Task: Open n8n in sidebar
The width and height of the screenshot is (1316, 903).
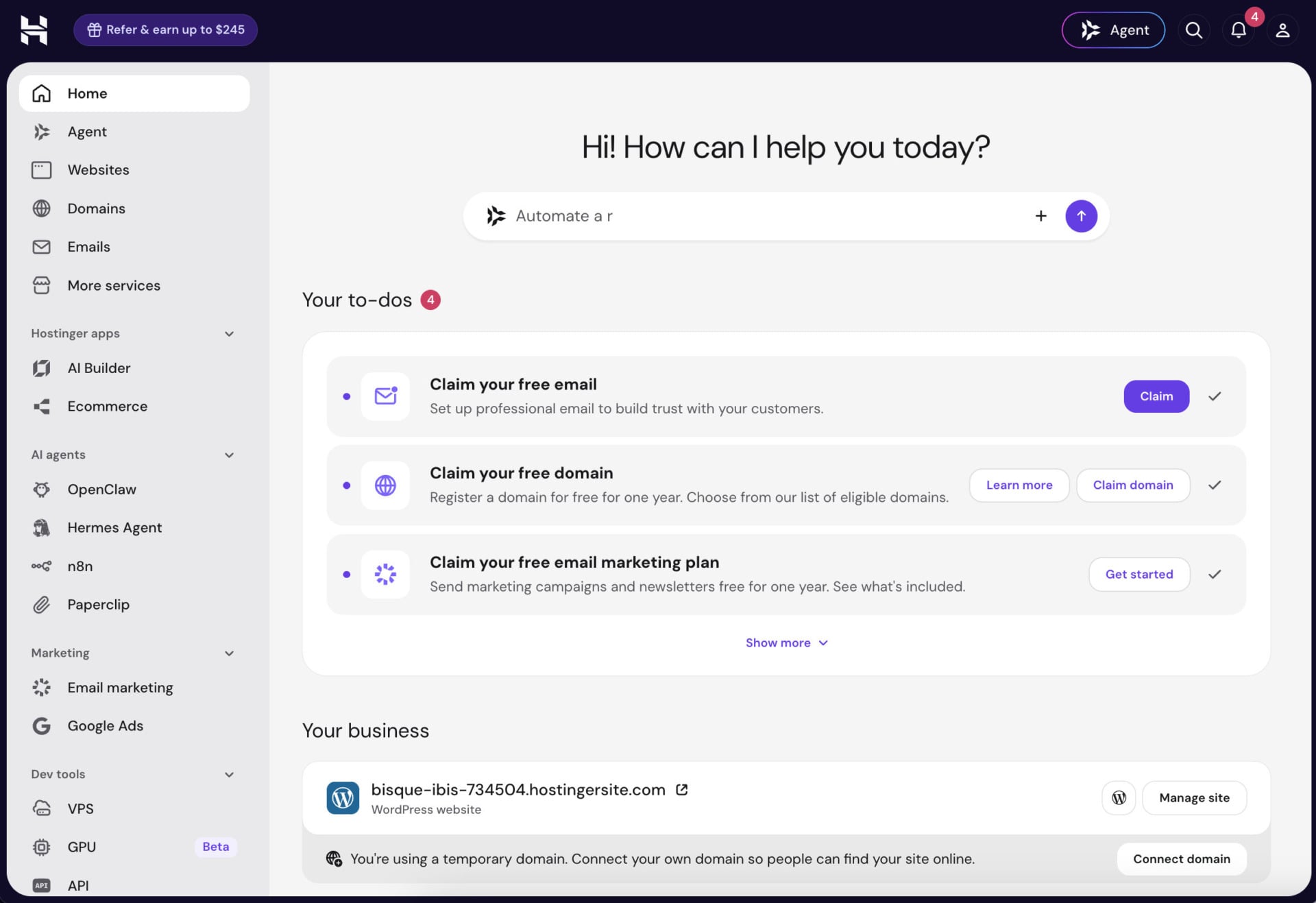Action: tap(134, 566)
